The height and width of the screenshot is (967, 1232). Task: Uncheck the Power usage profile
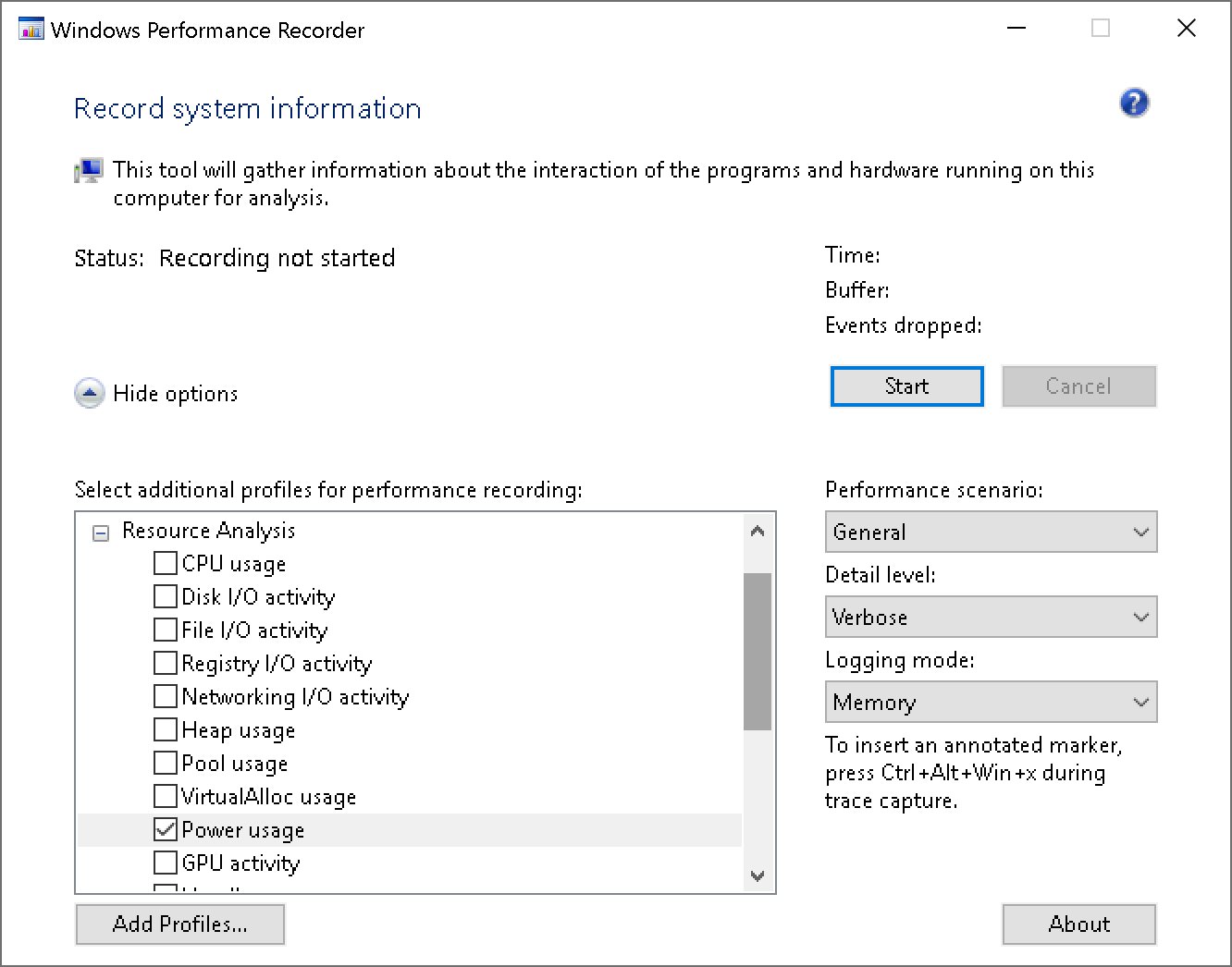click(x=166, y=829)
